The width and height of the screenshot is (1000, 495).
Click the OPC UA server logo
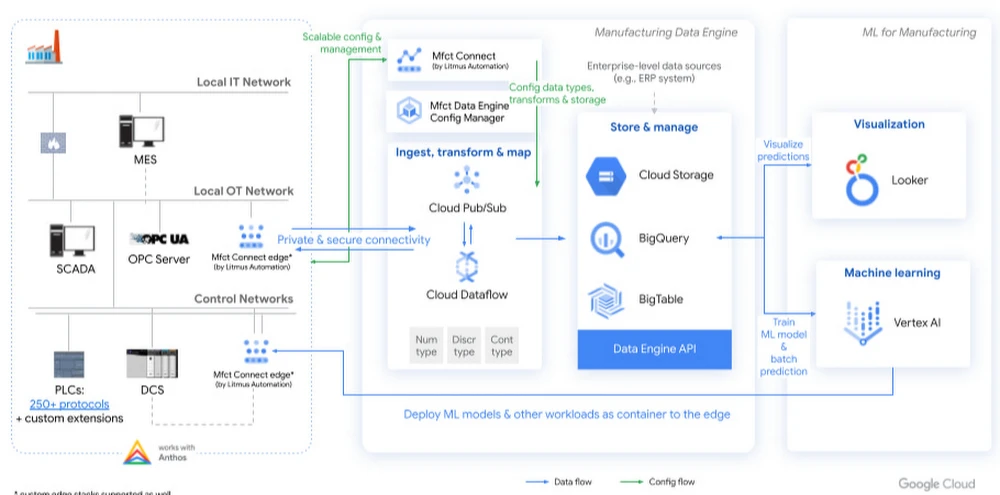pyautogui.click(x=158, y=239)
